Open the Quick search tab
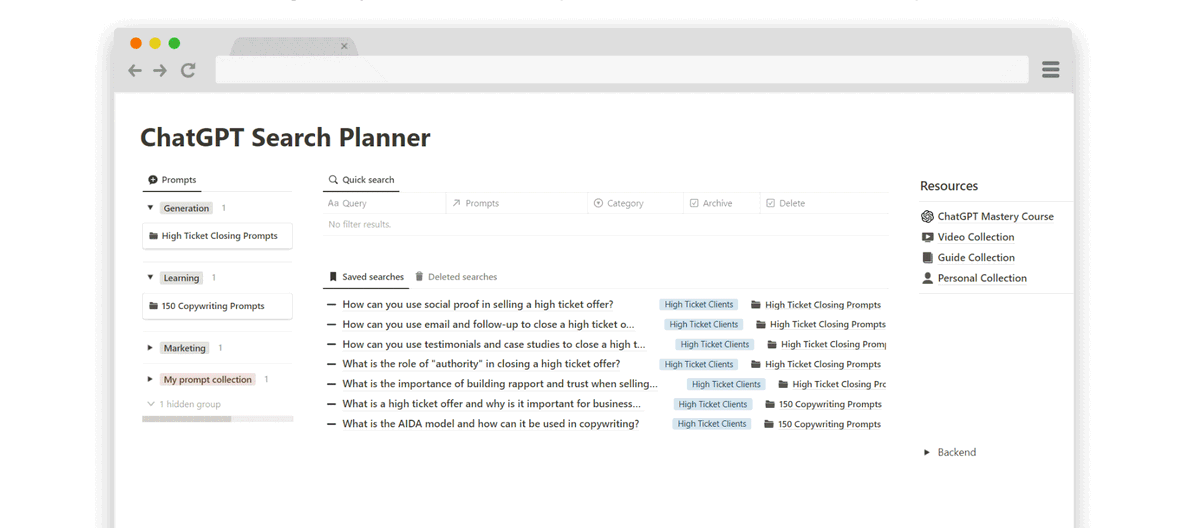This screenshot has height=528, width=1200. coord(361,180)
